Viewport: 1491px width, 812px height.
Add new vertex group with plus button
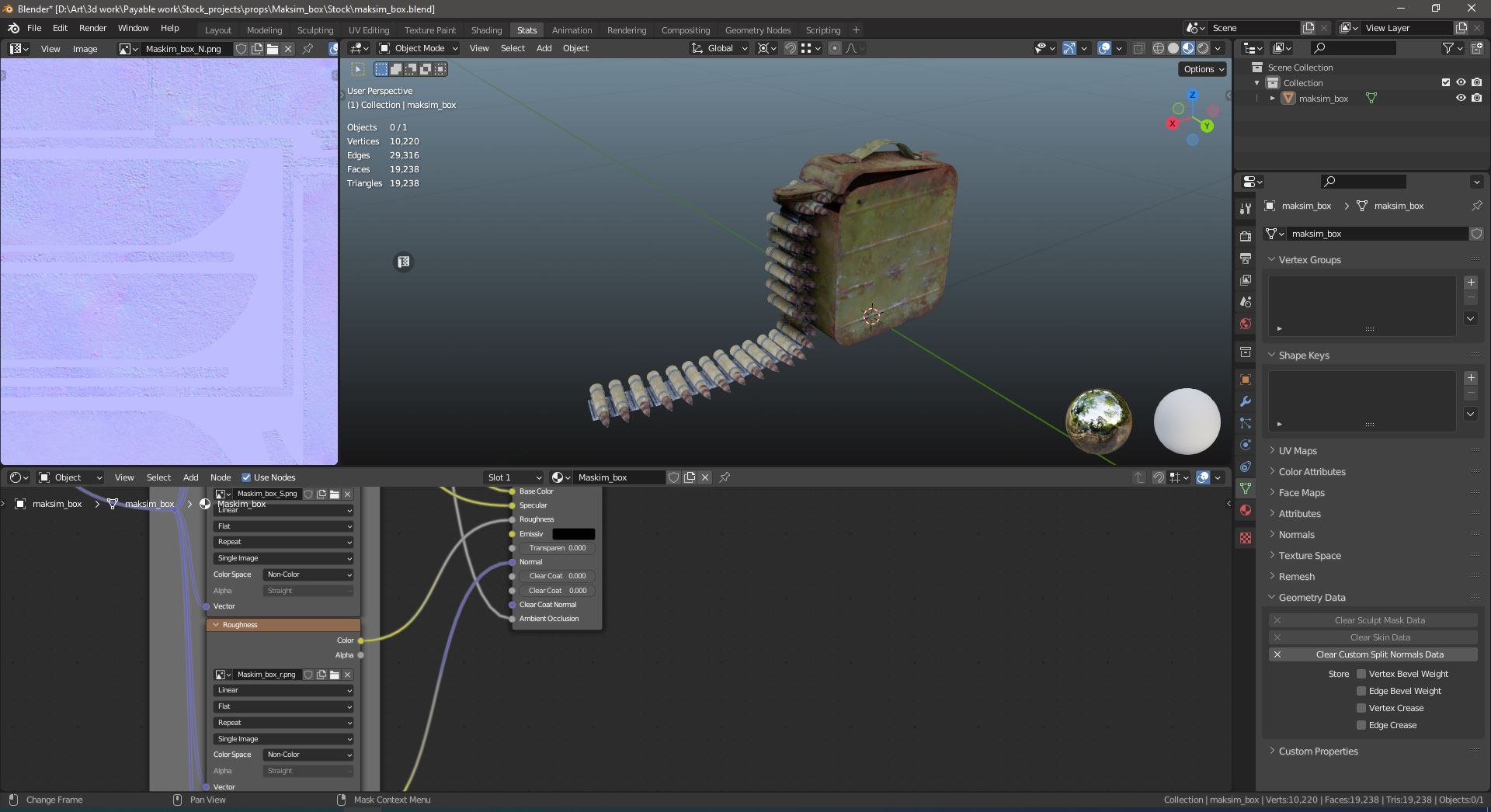(x=1471, y=283)
